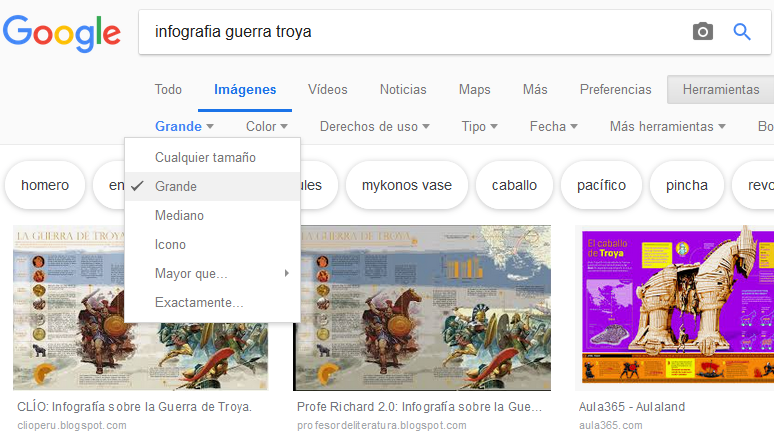Open the Derechos de uso dropdown

tap(374, 126)
